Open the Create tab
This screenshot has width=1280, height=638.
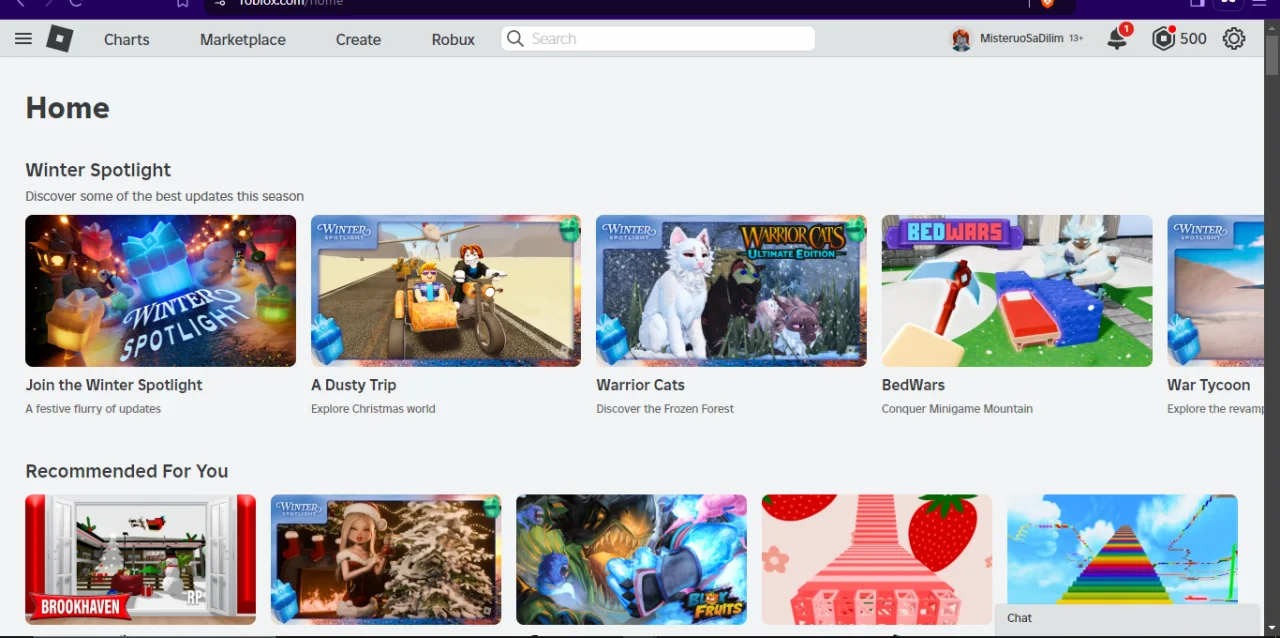tap(358, 40)
